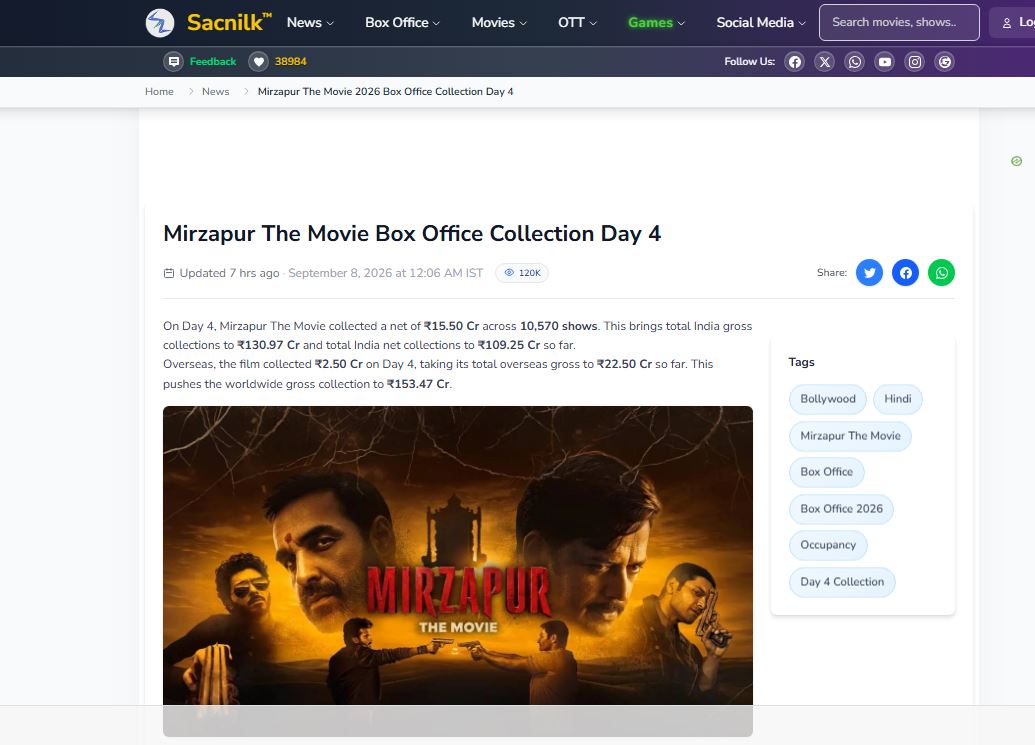Go to News breadcrumb
1035x745 pixels.
coord(215,92)
